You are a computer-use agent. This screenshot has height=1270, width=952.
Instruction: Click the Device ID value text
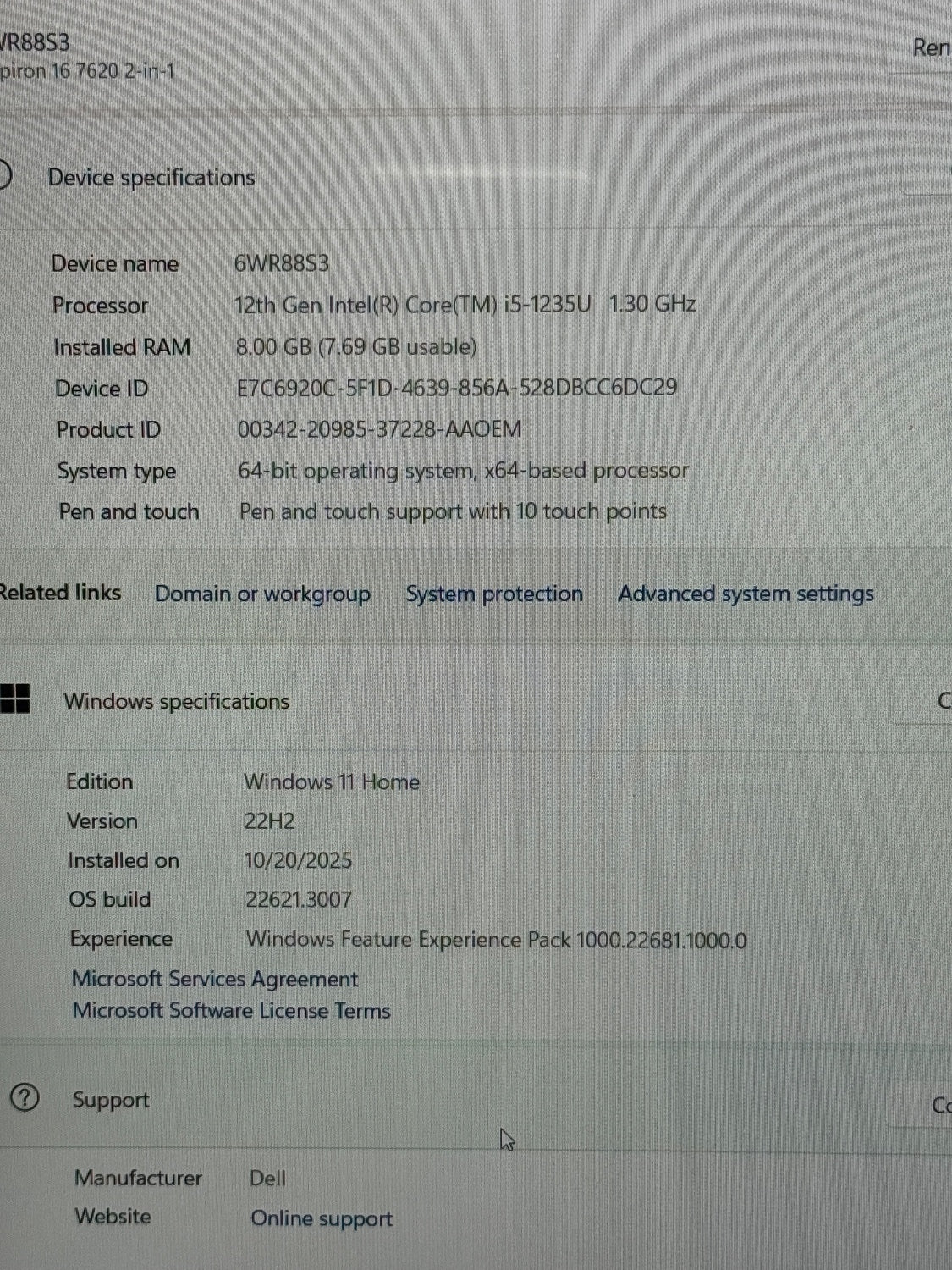tap(457, 388)
